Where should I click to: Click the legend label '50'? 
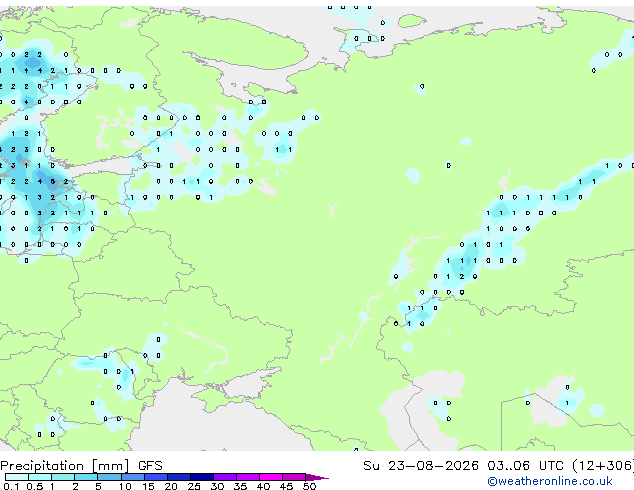[x=309, y=486]
